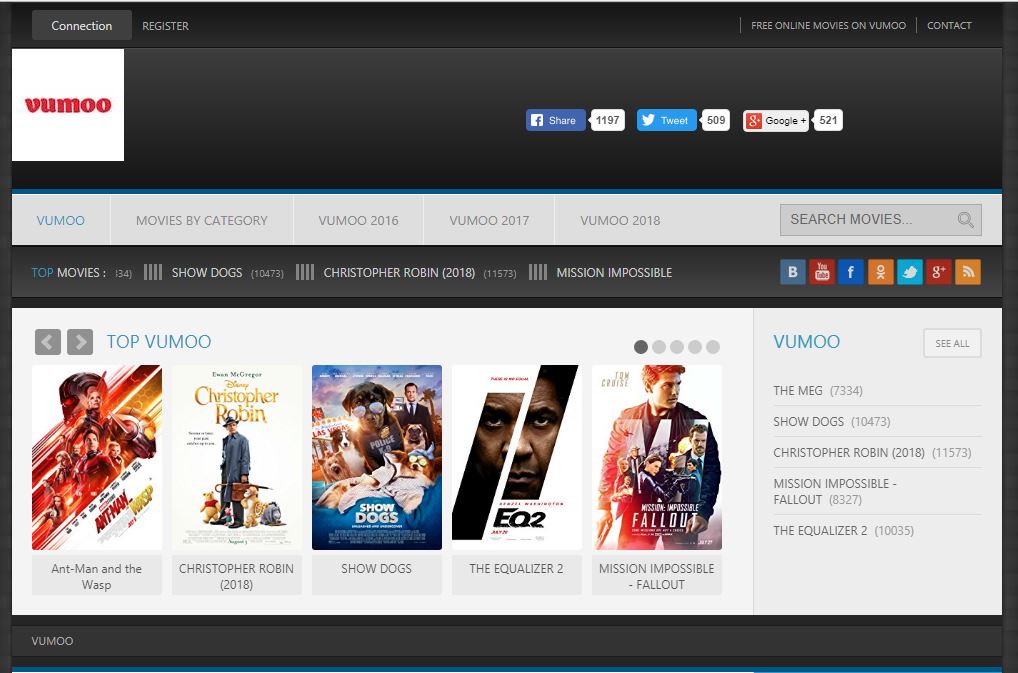Select the first carousel pagination dot
Image resolution: width=1018 pixels, height=673 pixels.
pos(641,347)
